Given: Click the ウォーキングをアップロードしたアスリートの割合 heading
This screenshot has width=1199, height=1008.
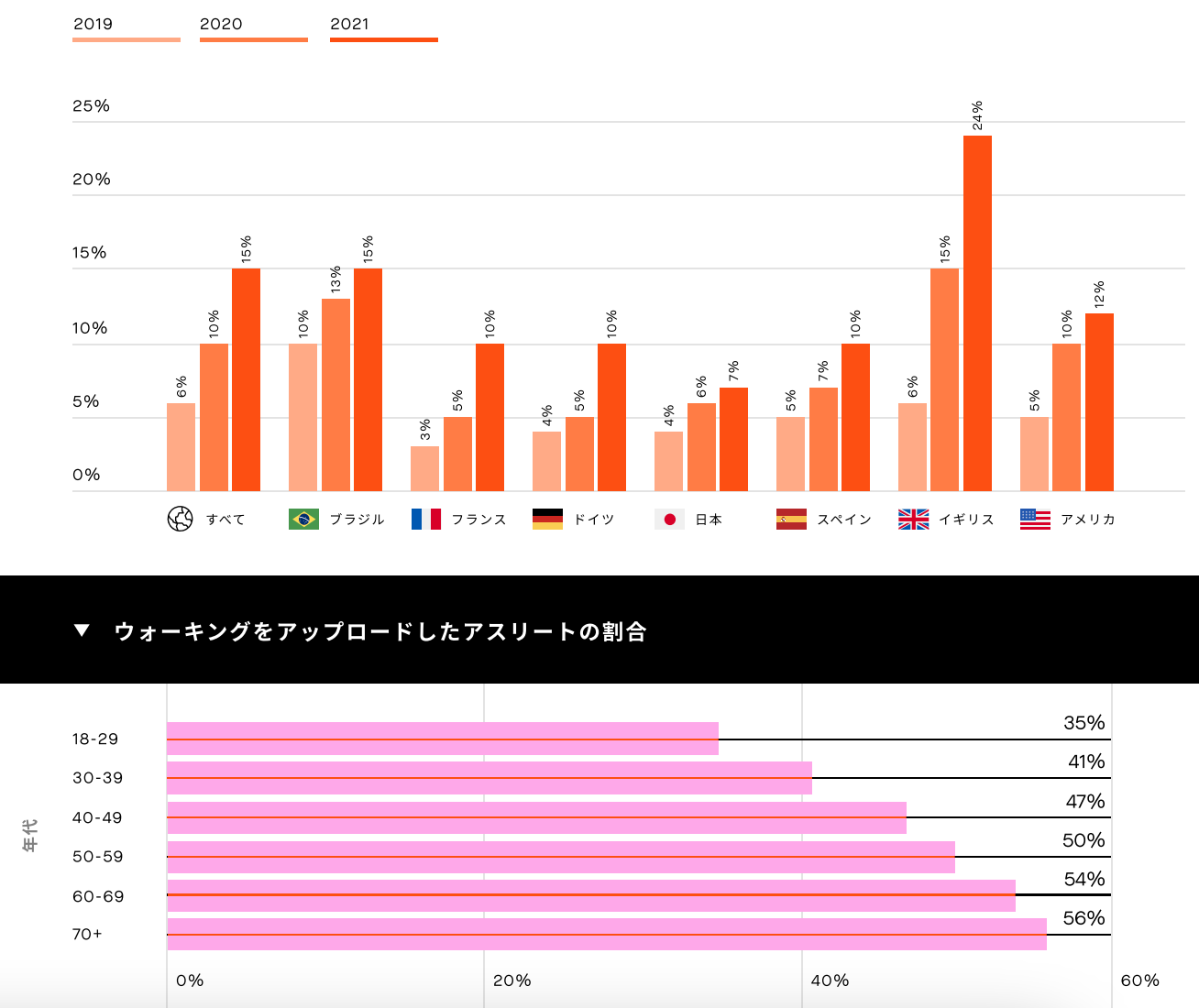Looking at the screenshot, I should [x=380, y=631].
